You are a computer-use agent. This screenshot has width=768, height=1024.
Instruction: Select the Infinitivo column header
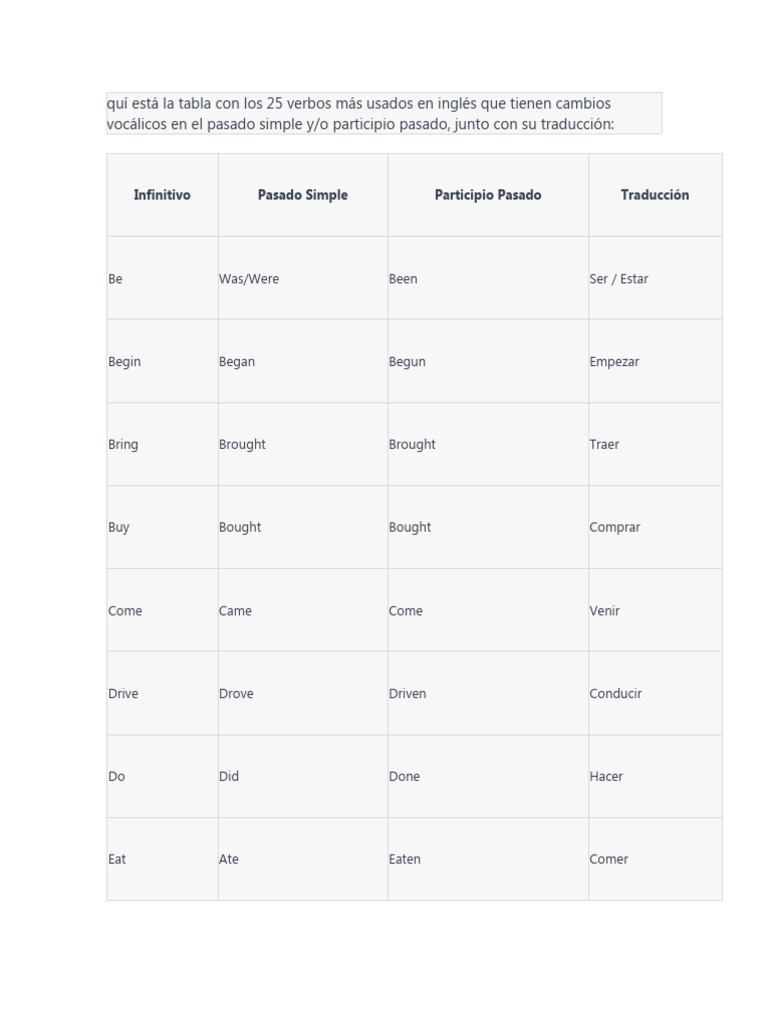pyautogui.click(x=162, y=195)
